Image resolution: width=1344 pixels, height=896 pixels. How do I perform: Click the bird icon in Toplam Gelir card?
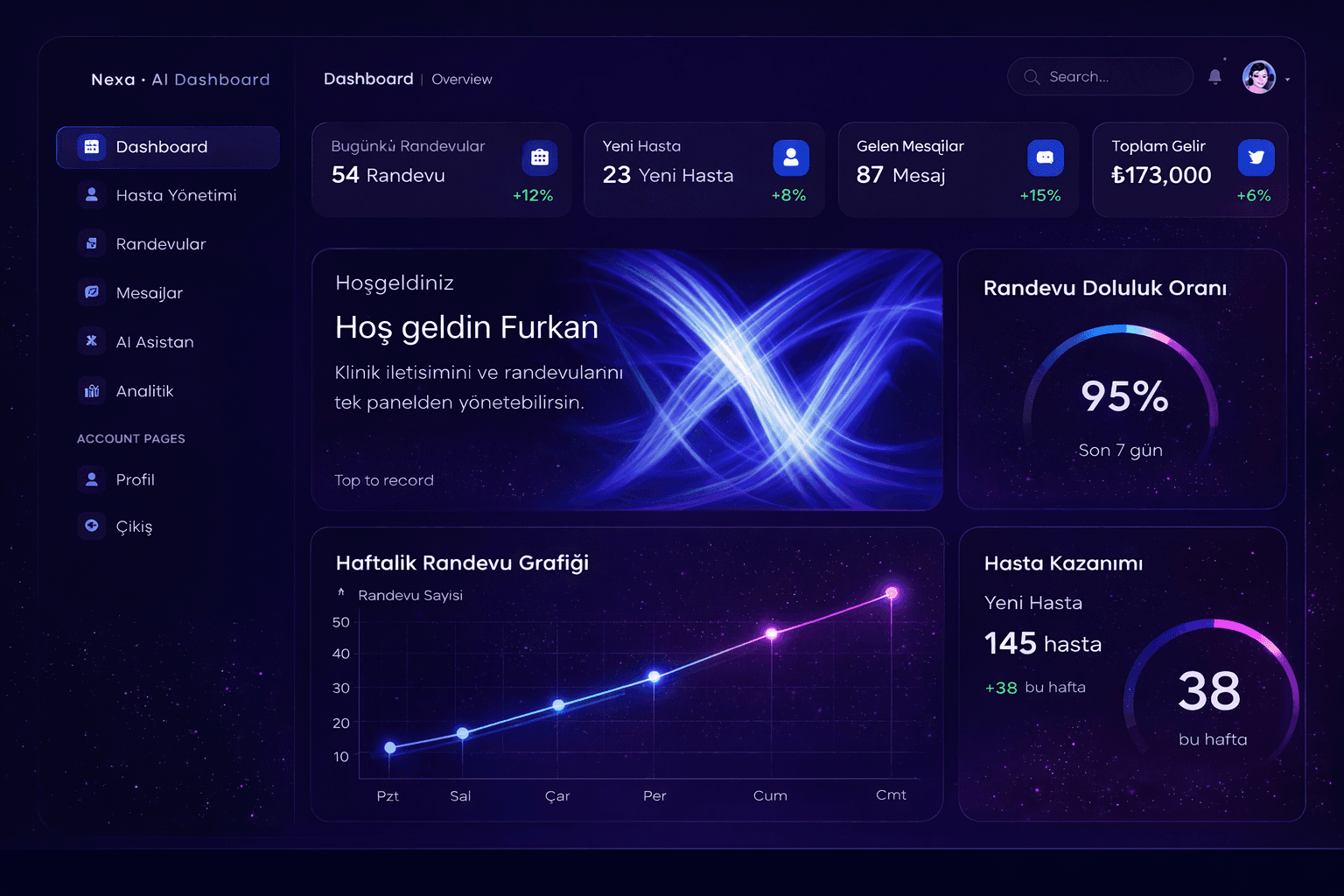pos(1256,157)
